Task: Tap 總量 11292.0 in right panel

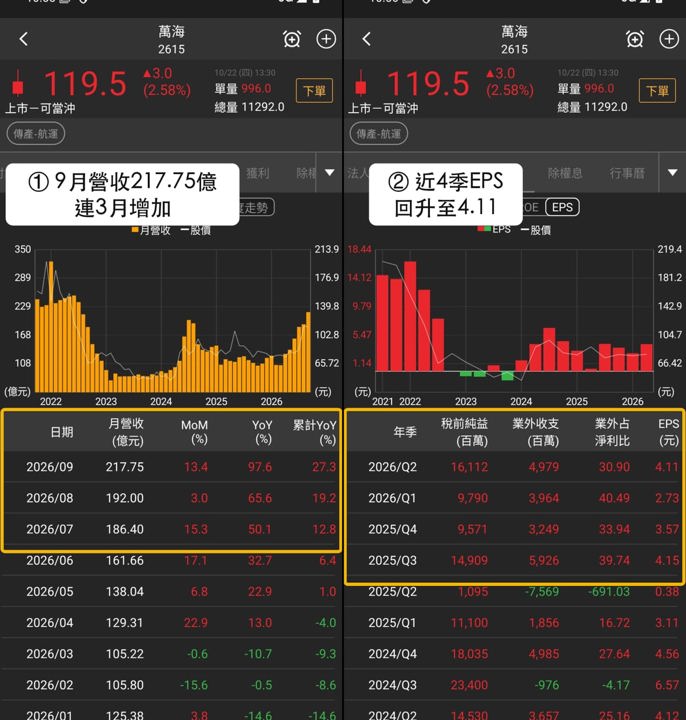Action: [x=592, y=107]
